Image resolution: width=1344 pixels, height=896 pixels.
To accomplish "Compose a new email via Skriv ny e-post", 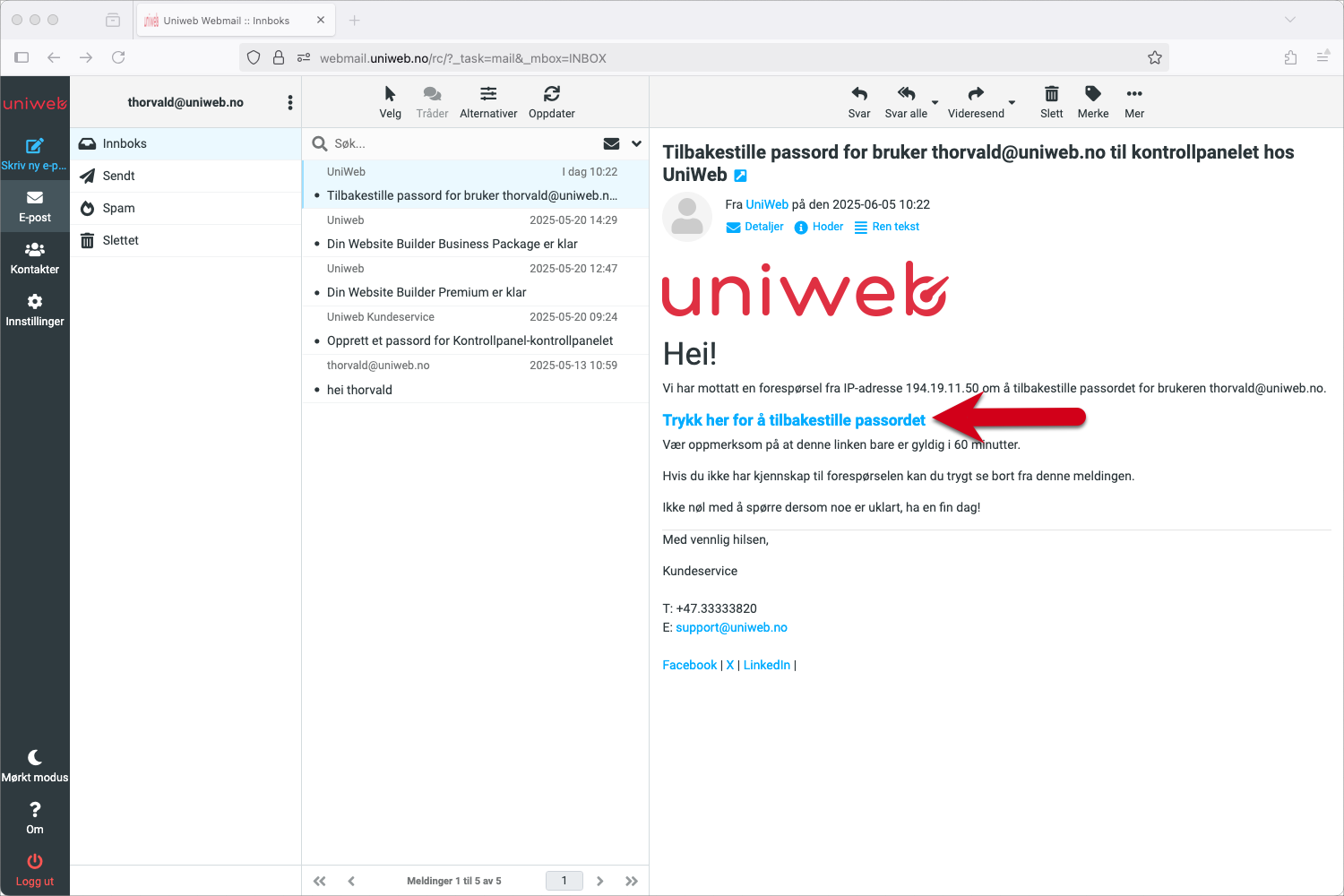I will [x=34, y=154].
